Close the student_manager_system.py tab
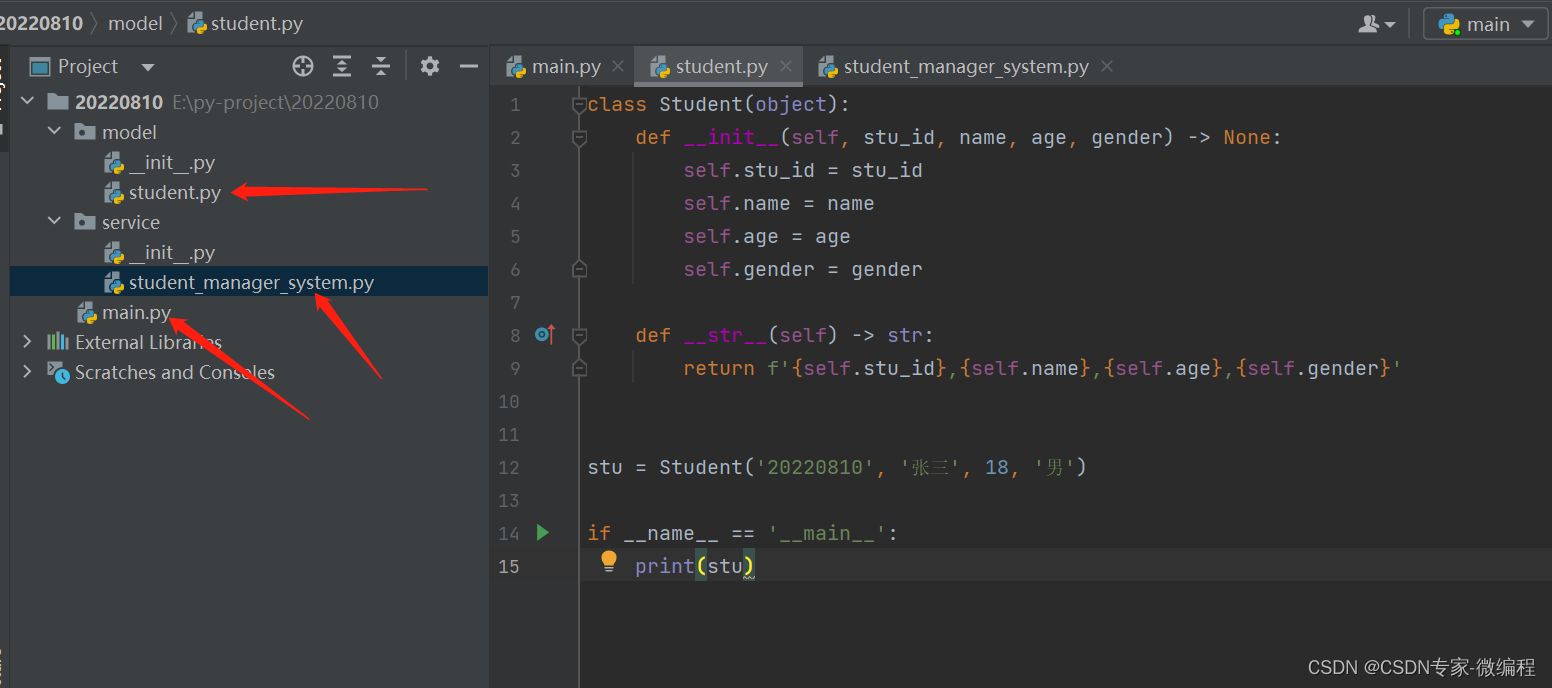The image size is (1552, 688). click(1106, 66)
